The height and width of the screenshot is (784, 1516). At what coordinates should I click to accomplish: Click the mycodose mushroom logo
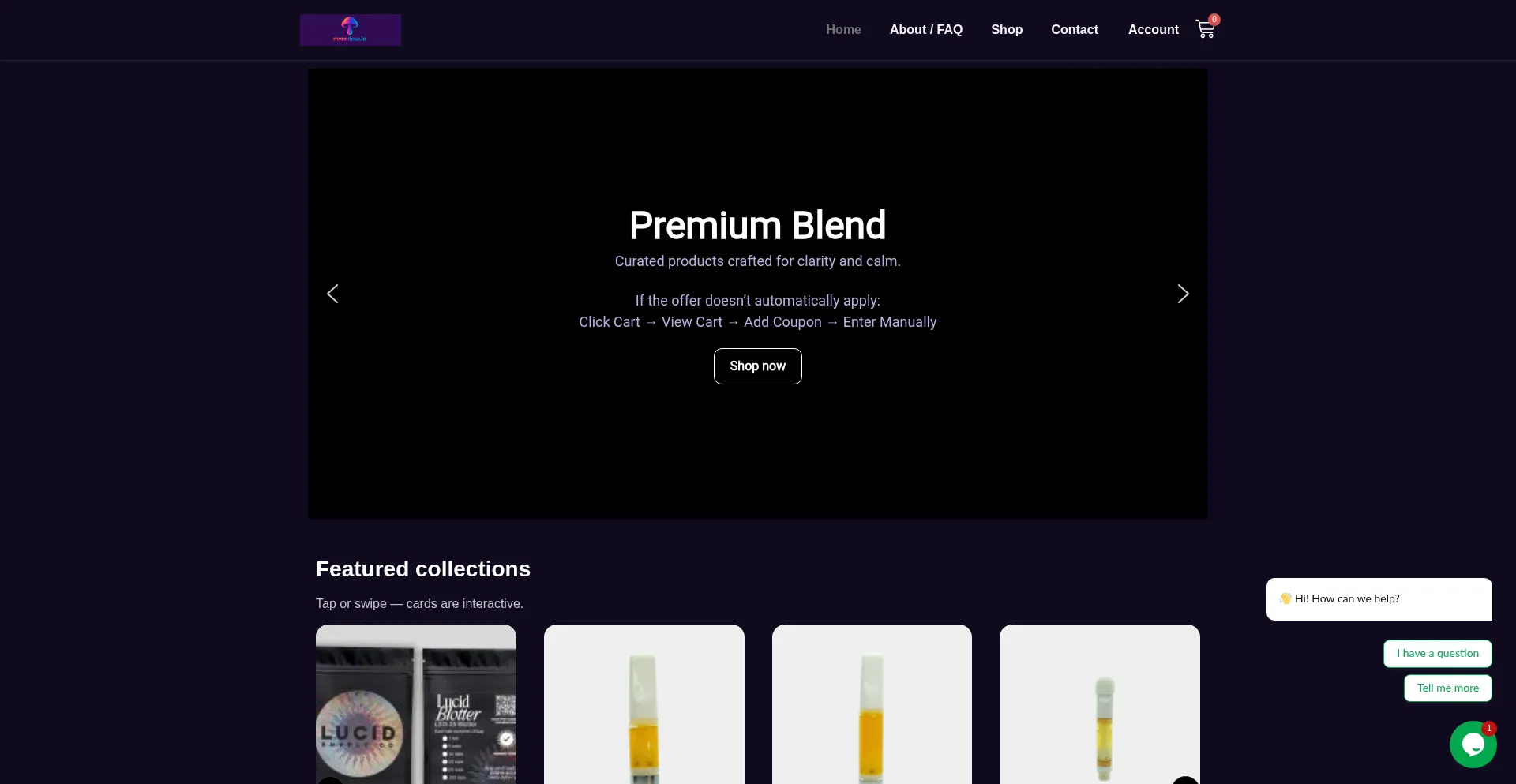[350, 30]
